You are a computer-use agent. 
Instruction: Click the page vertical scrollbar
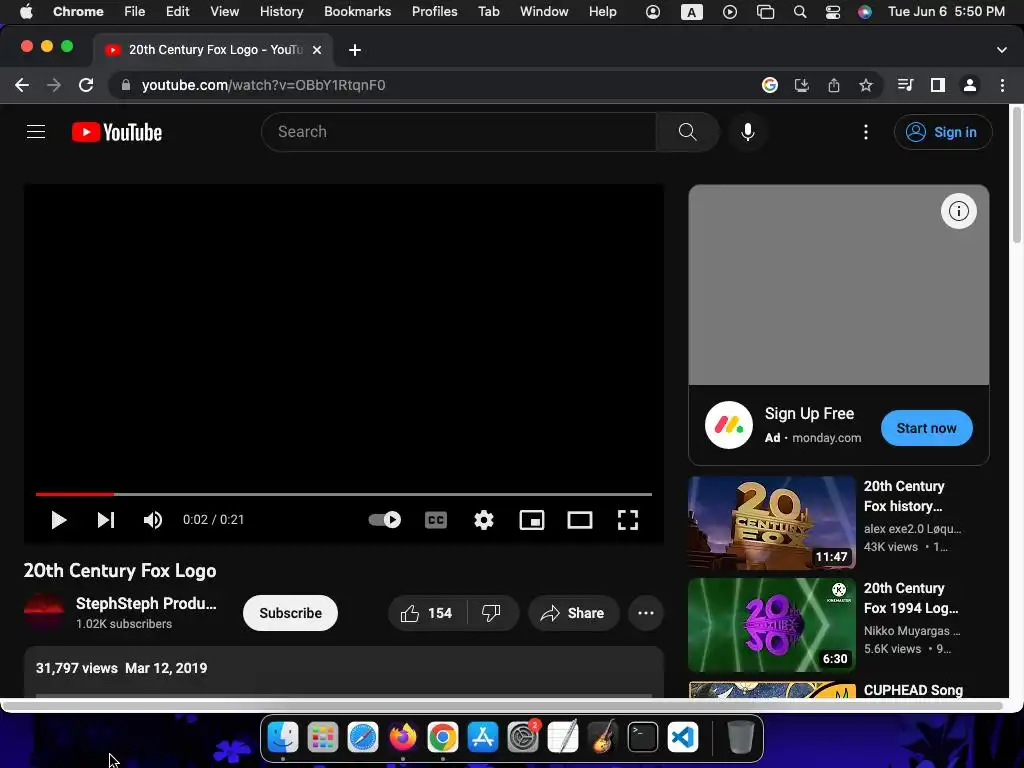pyautogui.click(x=1016, y=176)
